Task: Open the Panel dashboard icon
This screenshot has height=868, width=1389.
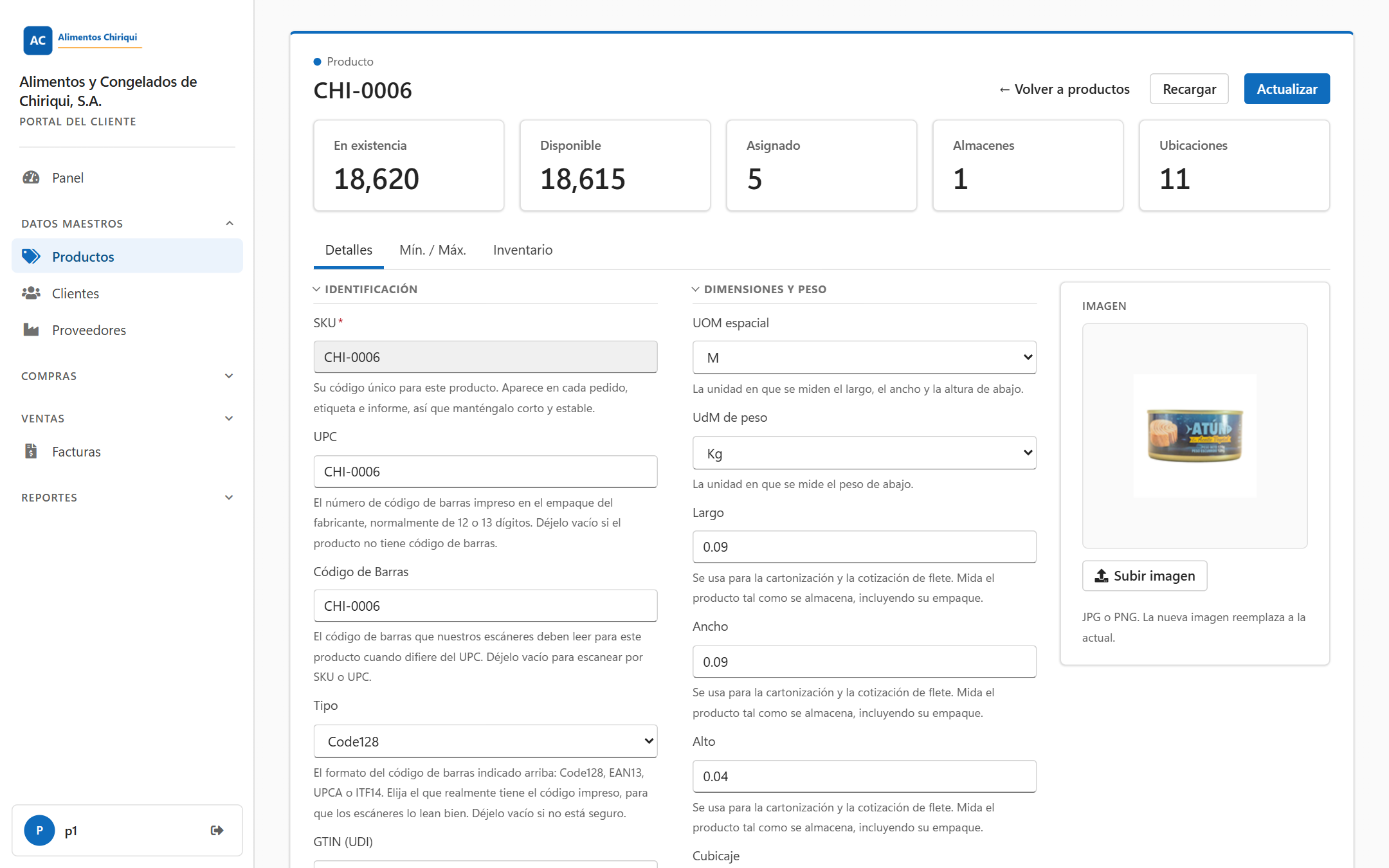Action: (31, 177)
